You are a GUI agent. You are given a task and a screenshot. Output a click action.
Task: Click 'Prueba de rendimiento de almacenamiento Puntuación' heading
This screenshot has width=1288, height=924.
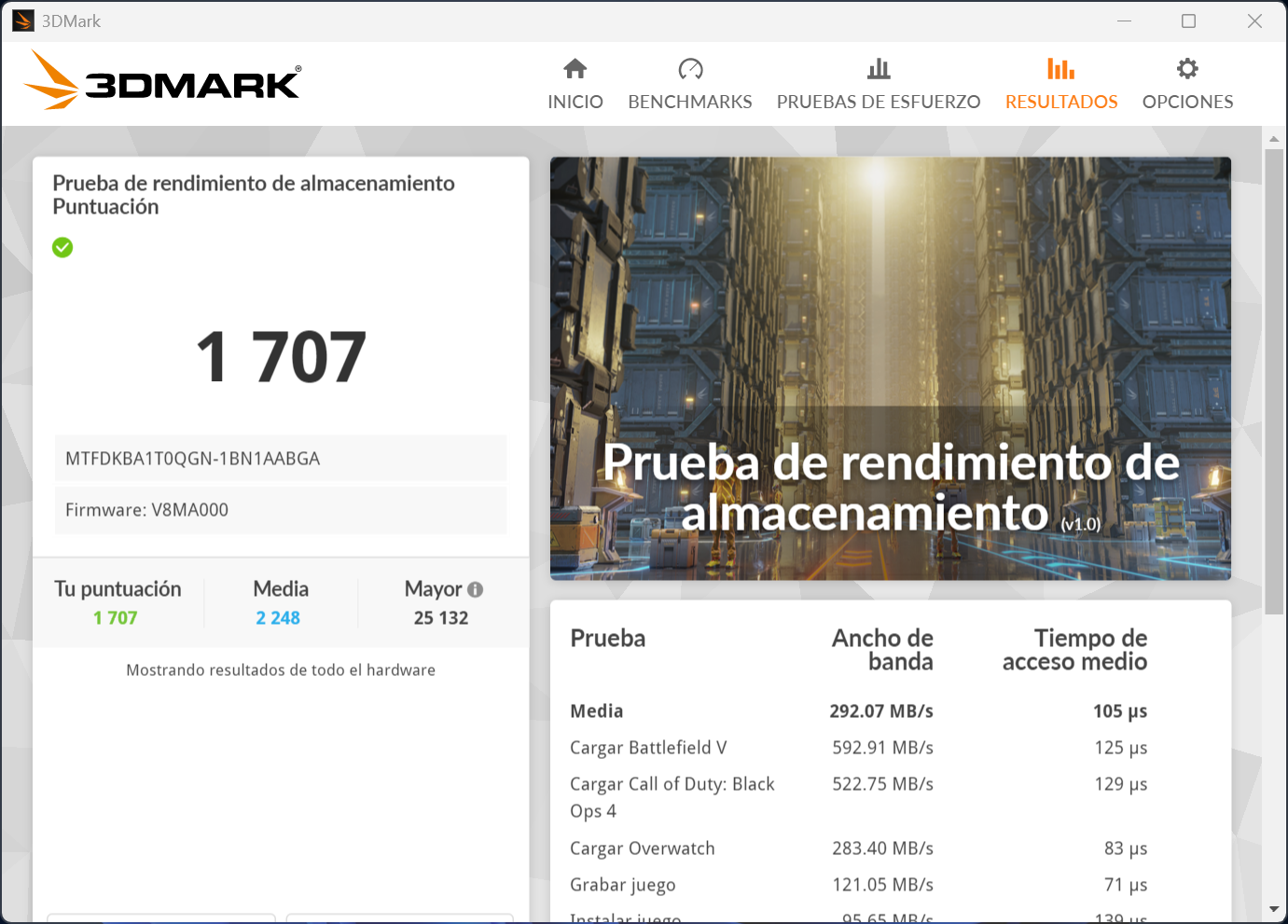coord(254,195)
